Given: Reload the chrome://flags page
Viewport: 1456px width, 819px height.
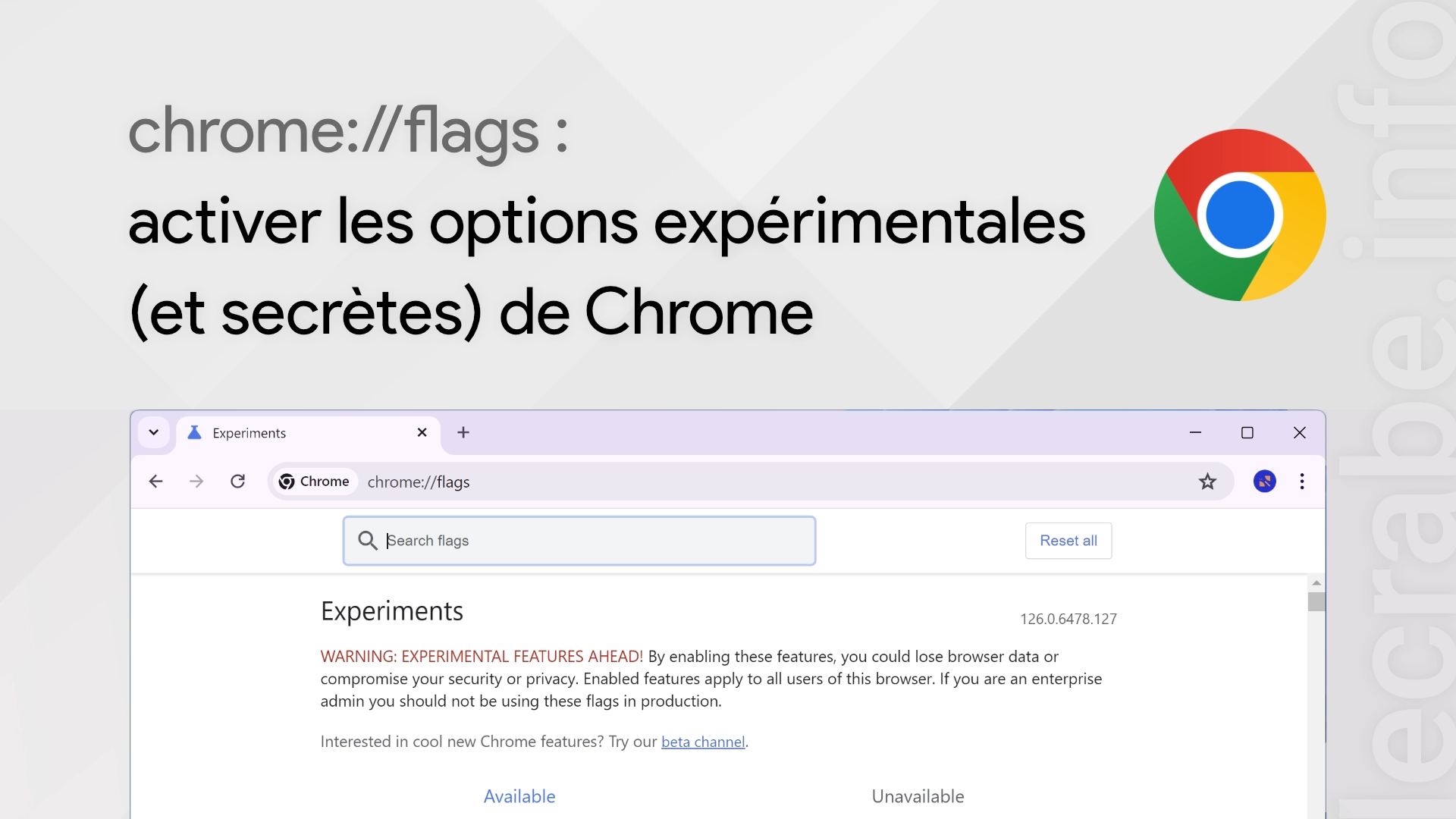Looking at the screenshot, I should [237, 482].
